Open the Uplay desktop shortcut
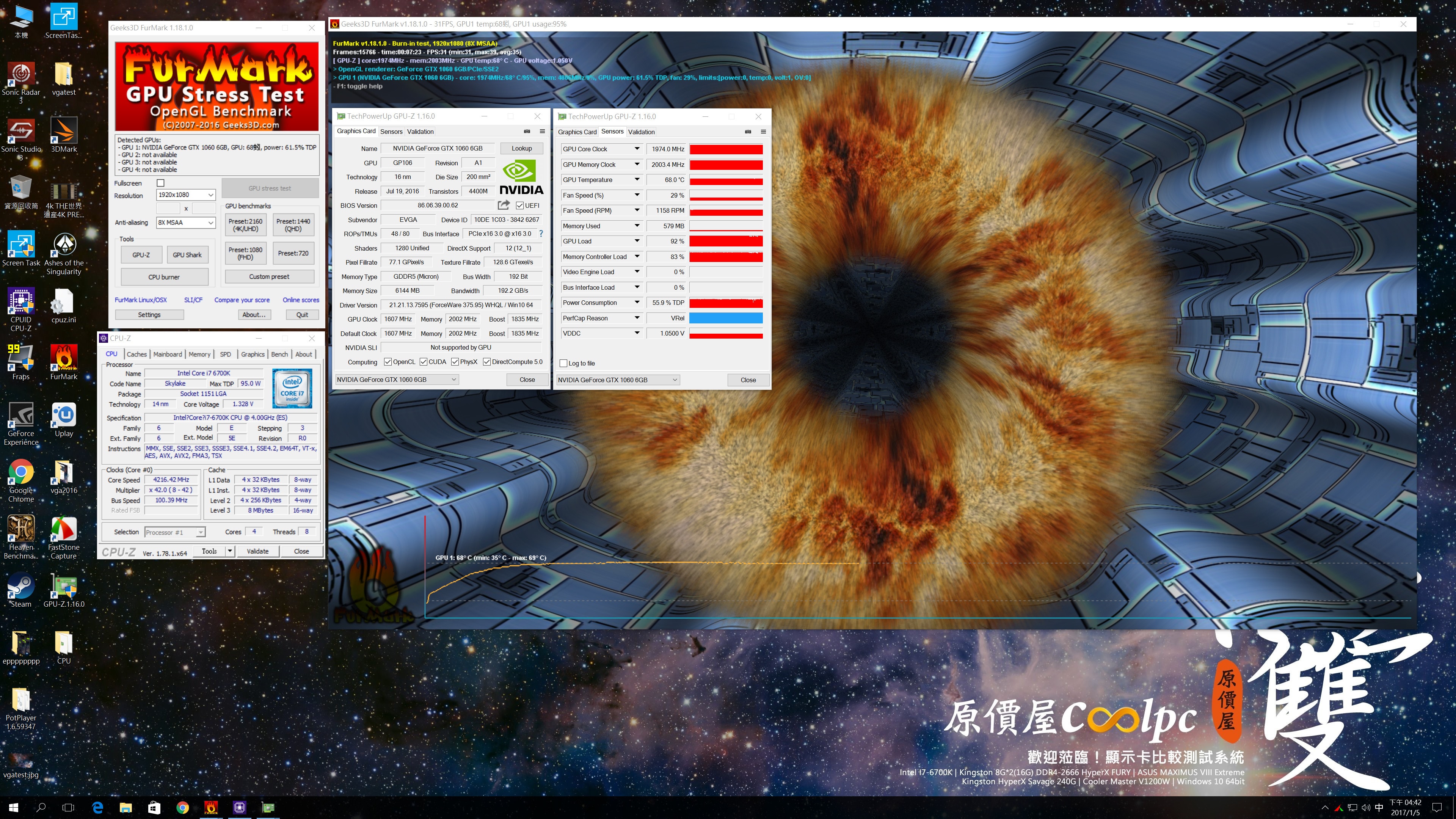 pyautogui.click(x=64, y=419)
